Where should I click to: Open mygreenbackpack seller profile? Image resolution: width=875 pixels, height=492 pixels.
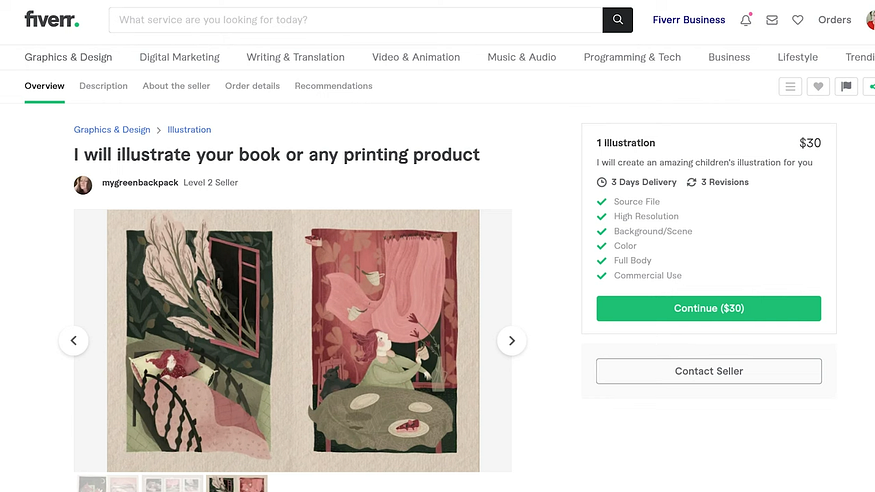click(x=140, y=182)
